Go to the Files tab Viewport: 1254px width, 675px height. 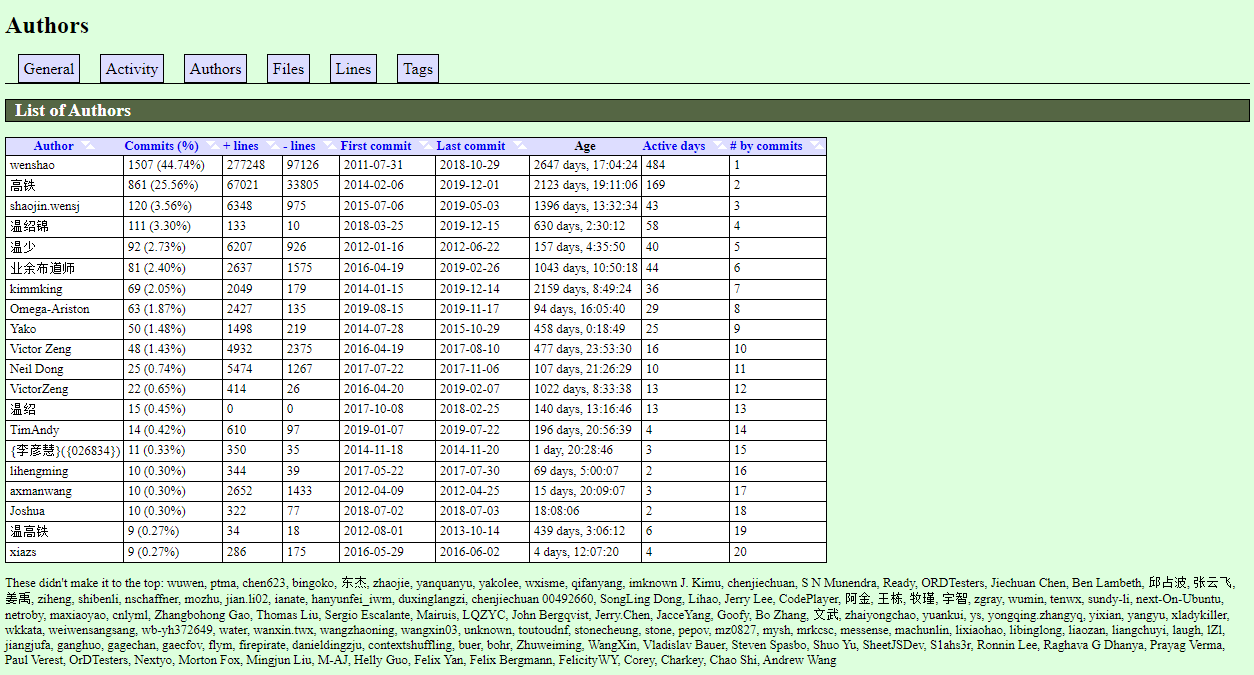point(288,69)
